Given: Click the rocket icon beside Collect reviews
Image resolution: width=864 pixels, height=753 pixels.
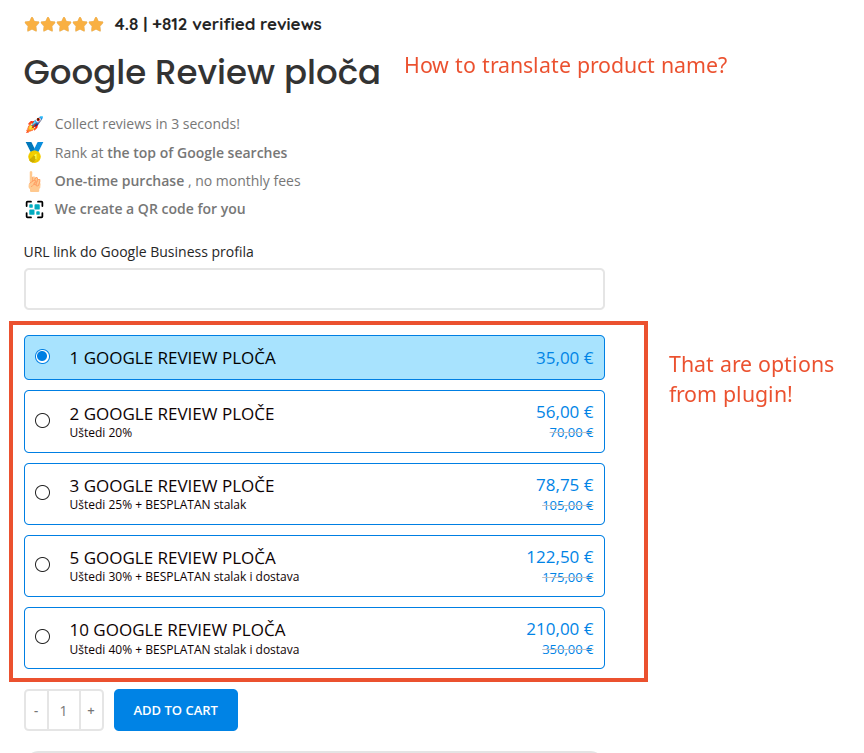Looking at the screenshot, I should pos(34,124).
